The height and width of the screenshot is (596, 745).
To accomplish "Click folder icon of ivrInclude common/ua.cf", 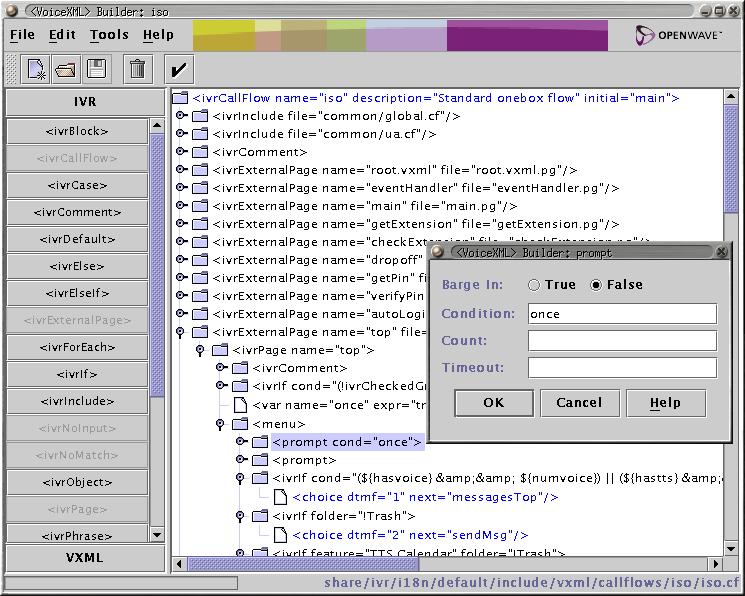I will tap(200, 134).
